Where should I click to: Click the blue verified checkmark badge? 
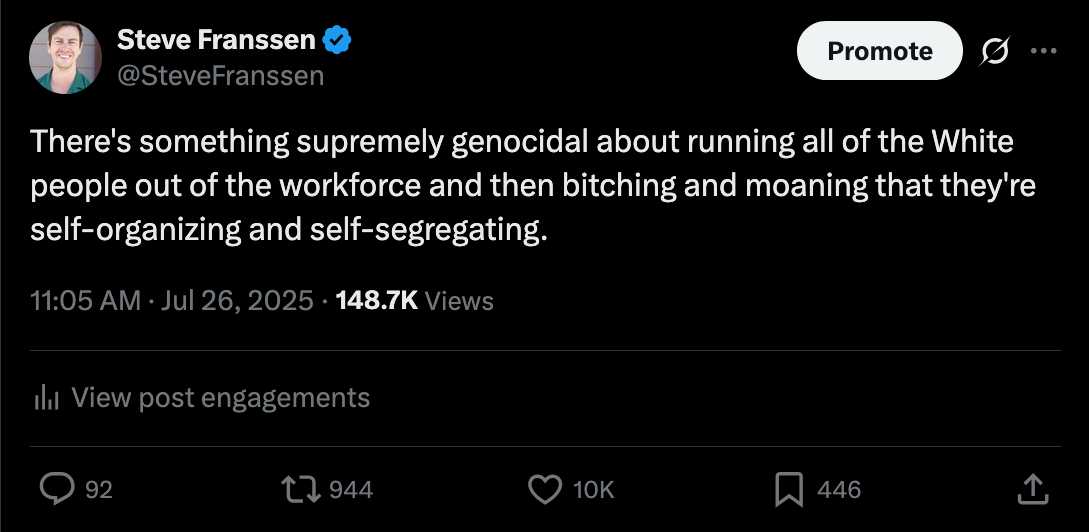(x=338, y=41)
